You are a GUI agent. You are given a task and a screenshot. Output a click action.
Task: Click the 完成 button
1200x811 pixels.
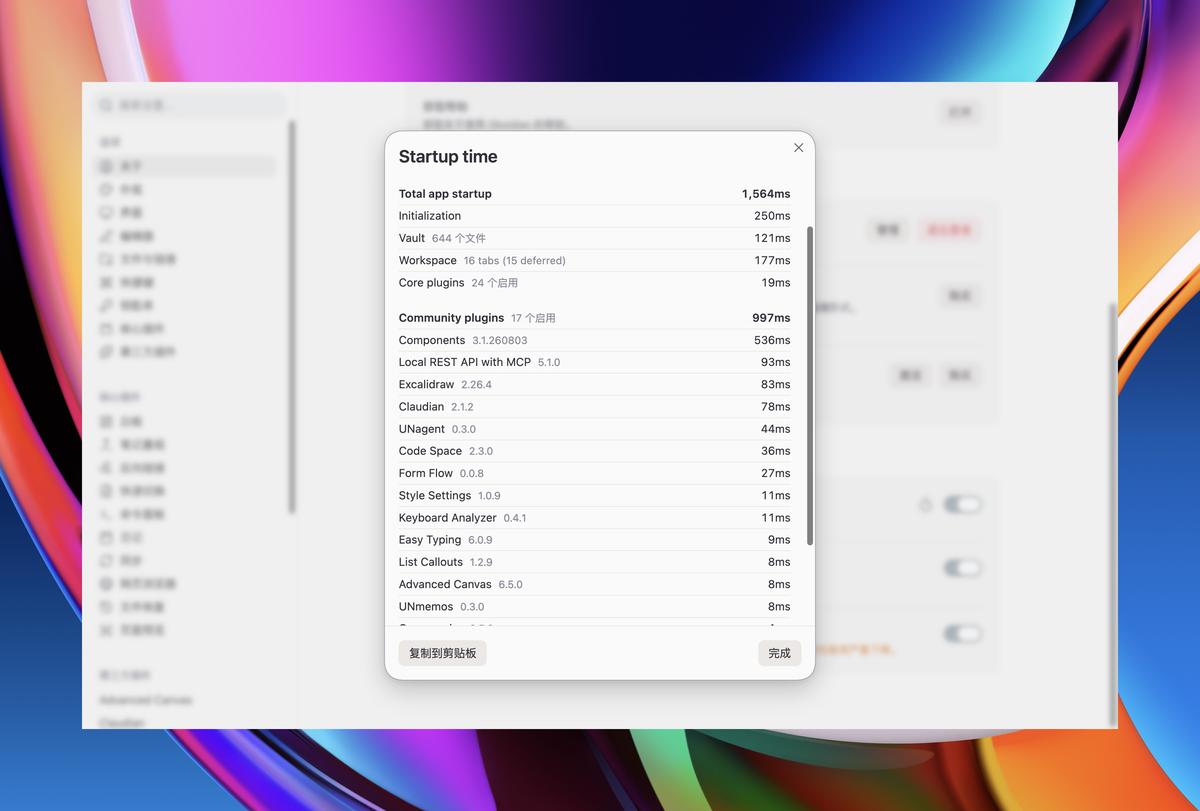click(779, 653)
